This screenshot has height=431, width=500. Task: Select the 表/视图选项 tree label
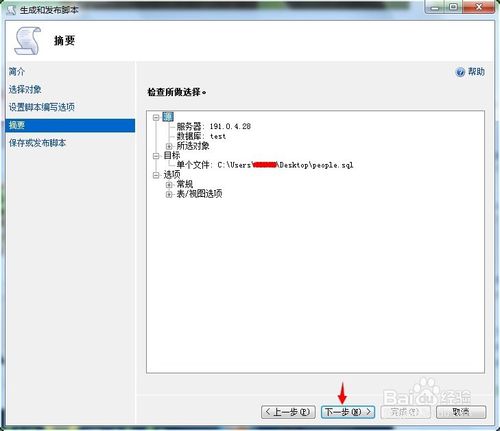(x=199, y=194)
